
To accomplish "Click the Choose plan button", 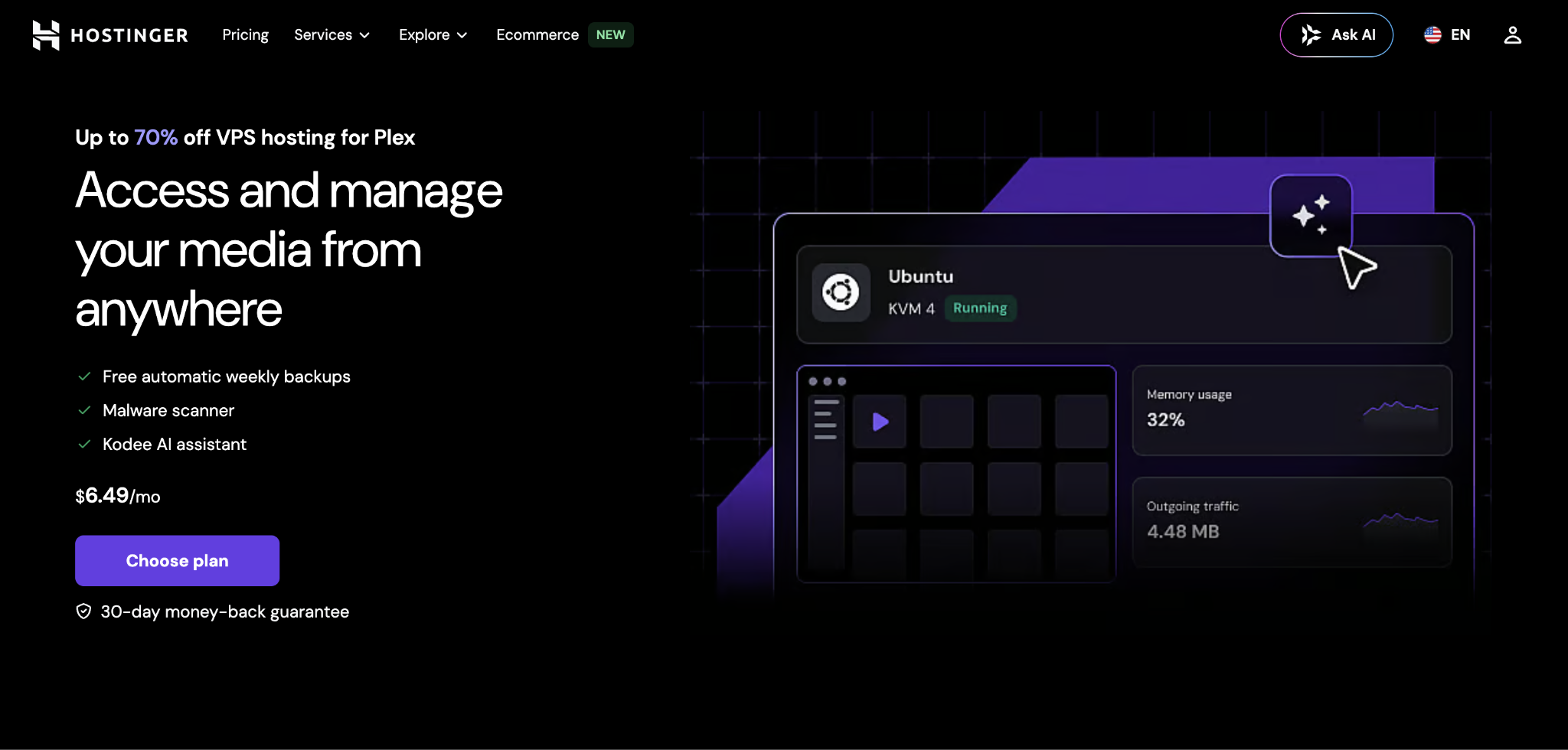I will point(177,560).
